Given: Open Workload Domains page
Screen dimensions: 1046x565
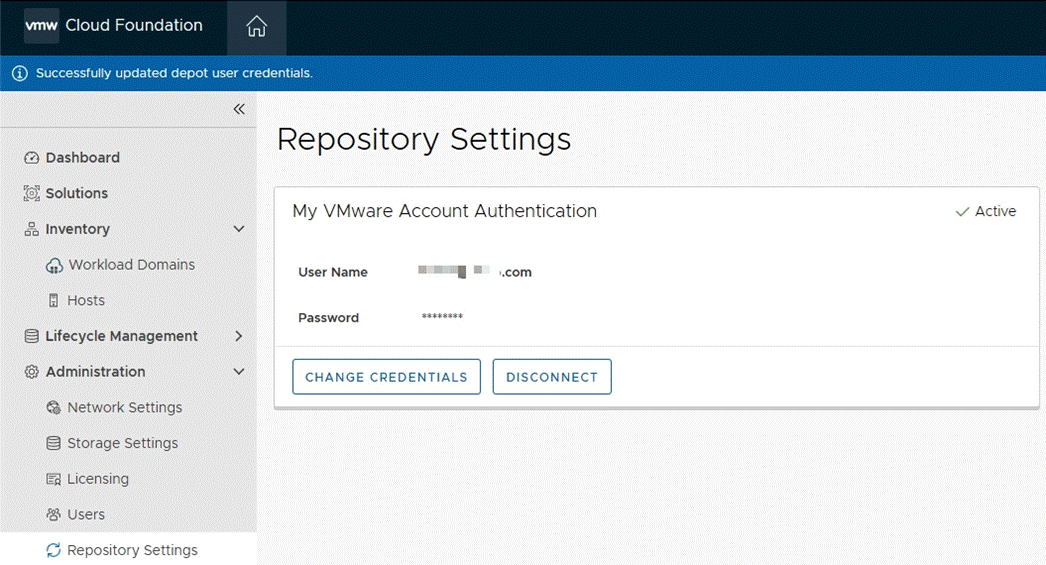Looking at the screenshot, I should click(x=132, y=265).
